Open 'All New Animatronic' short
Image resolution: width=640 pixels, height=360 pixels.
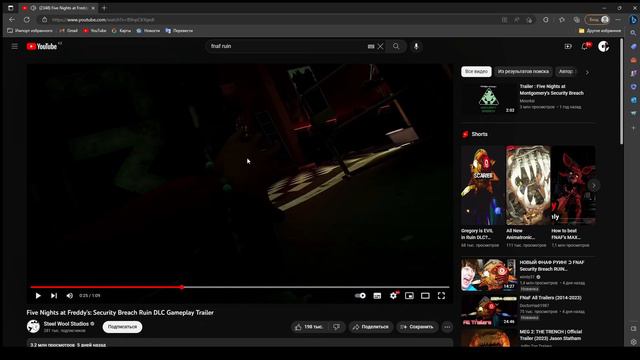click(528, 185)
